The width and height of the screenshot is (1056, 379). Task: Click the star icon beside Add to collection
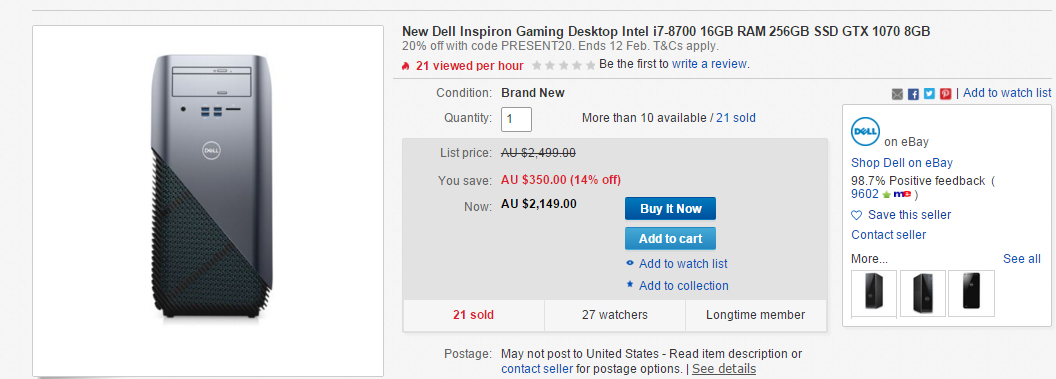point(630,285)
